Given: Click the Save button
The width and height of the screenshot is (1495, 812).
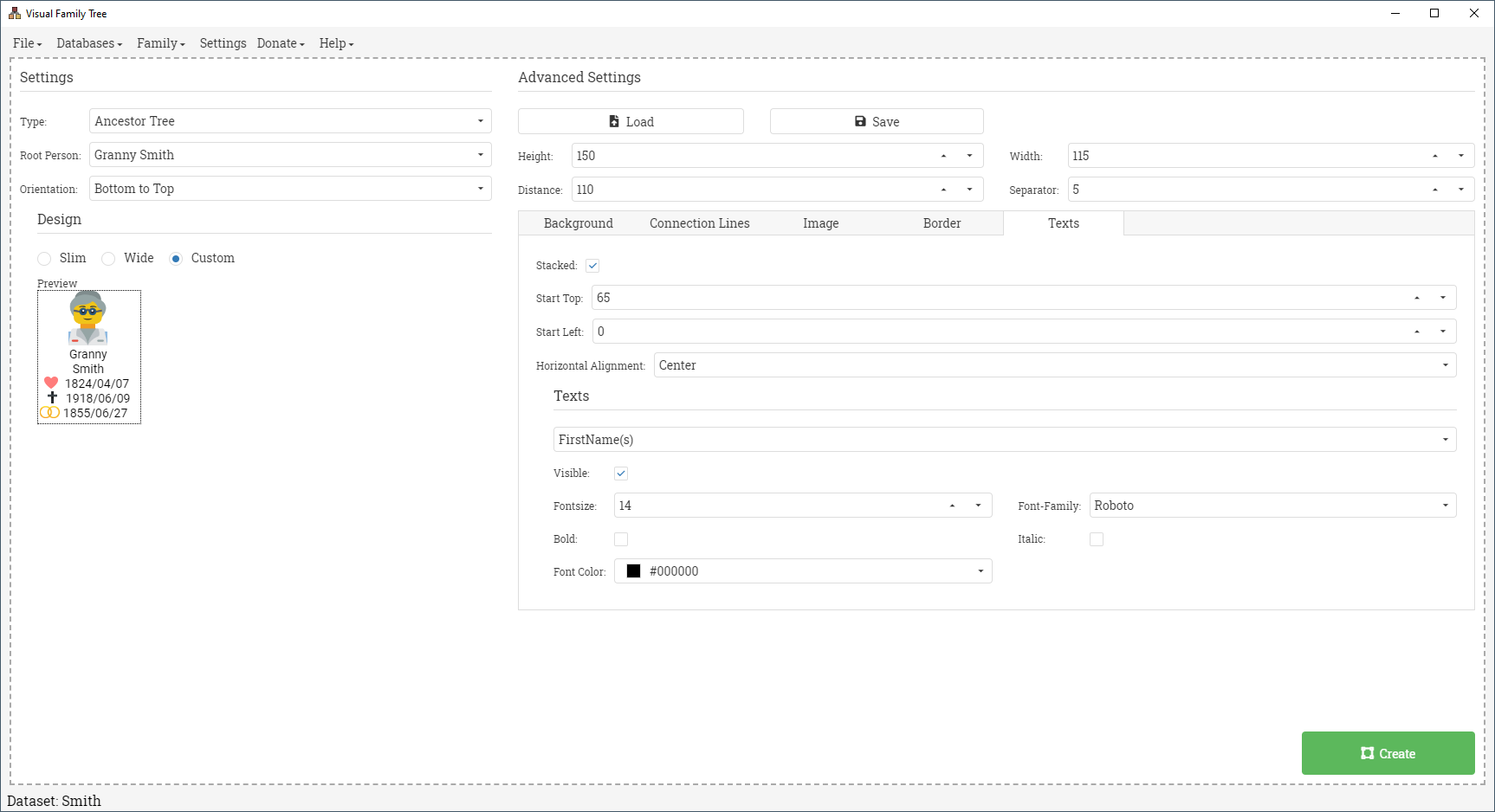Looking at the screenshot, I should pos(877,121).
